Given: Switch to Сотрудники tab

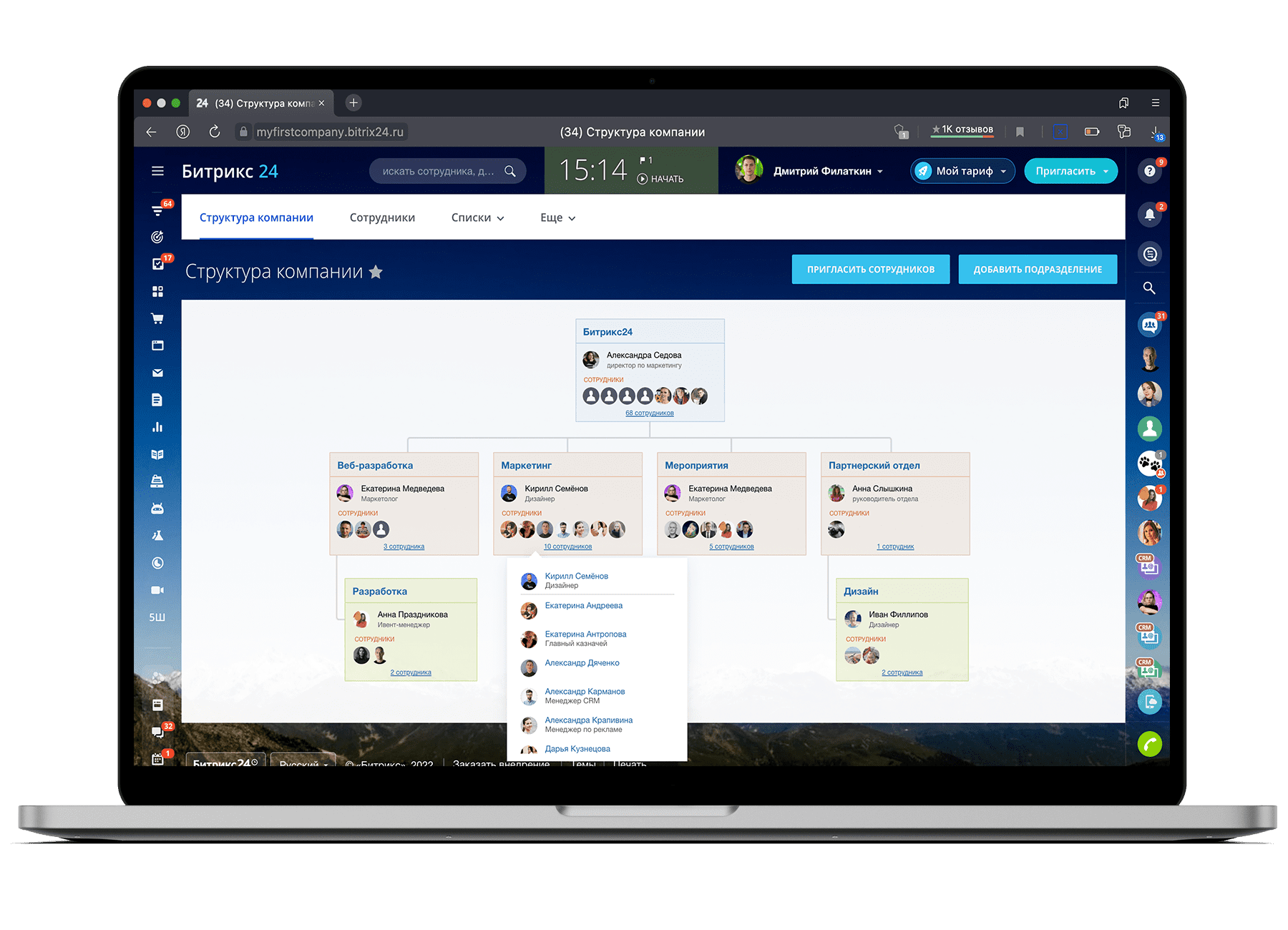Looking at the screenshot, I should click(382, 217).
